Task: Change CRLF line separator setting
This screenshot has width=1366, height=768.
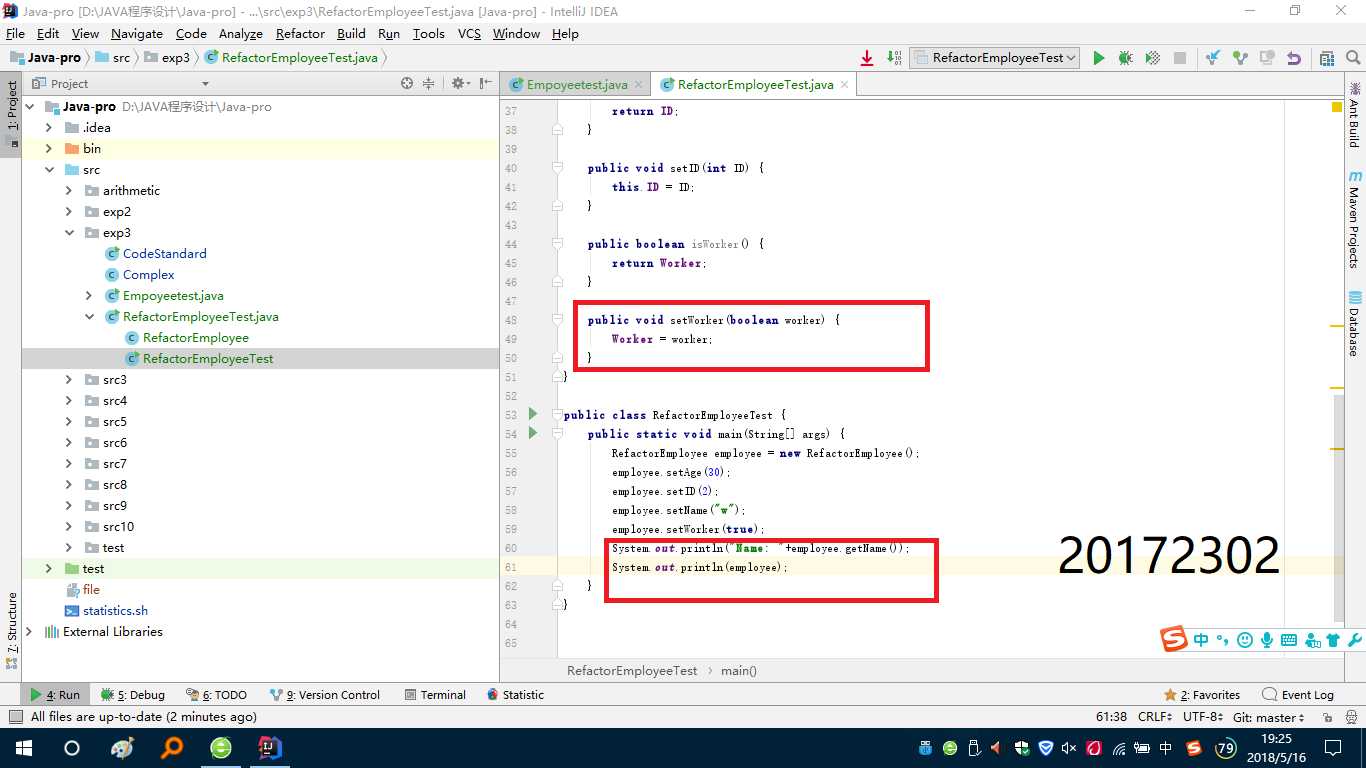Action: [x=1155, y=717]
